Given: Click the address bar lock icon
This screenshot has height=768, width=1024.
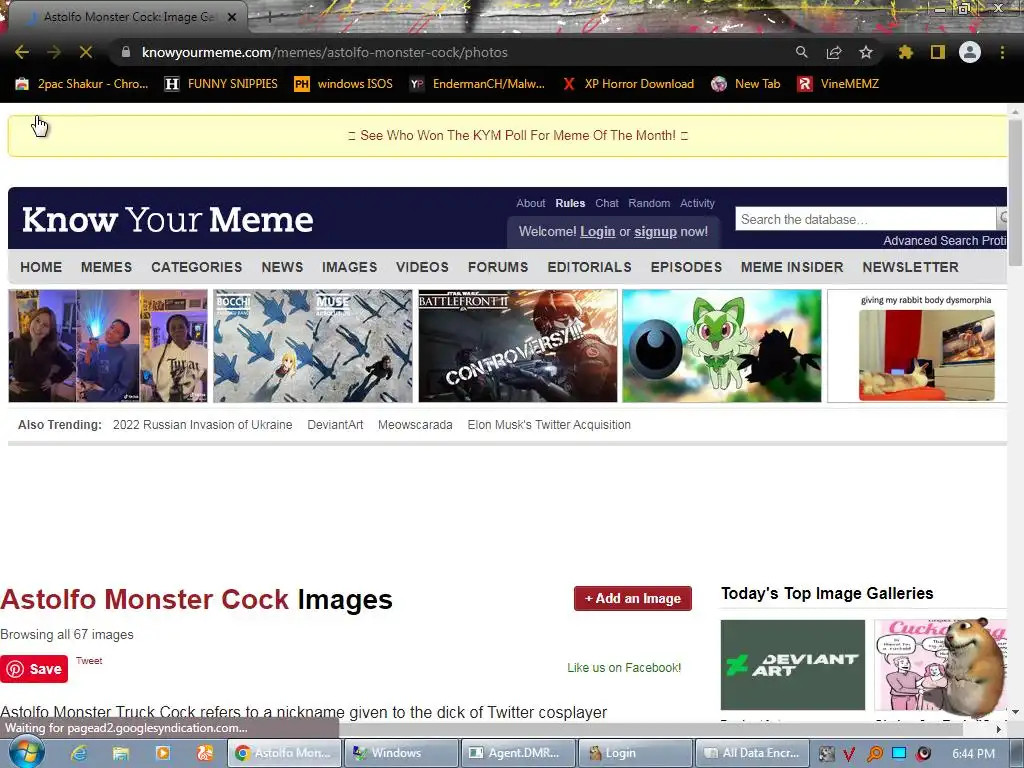Looking at the screenshot, I should tap(126, 52).
